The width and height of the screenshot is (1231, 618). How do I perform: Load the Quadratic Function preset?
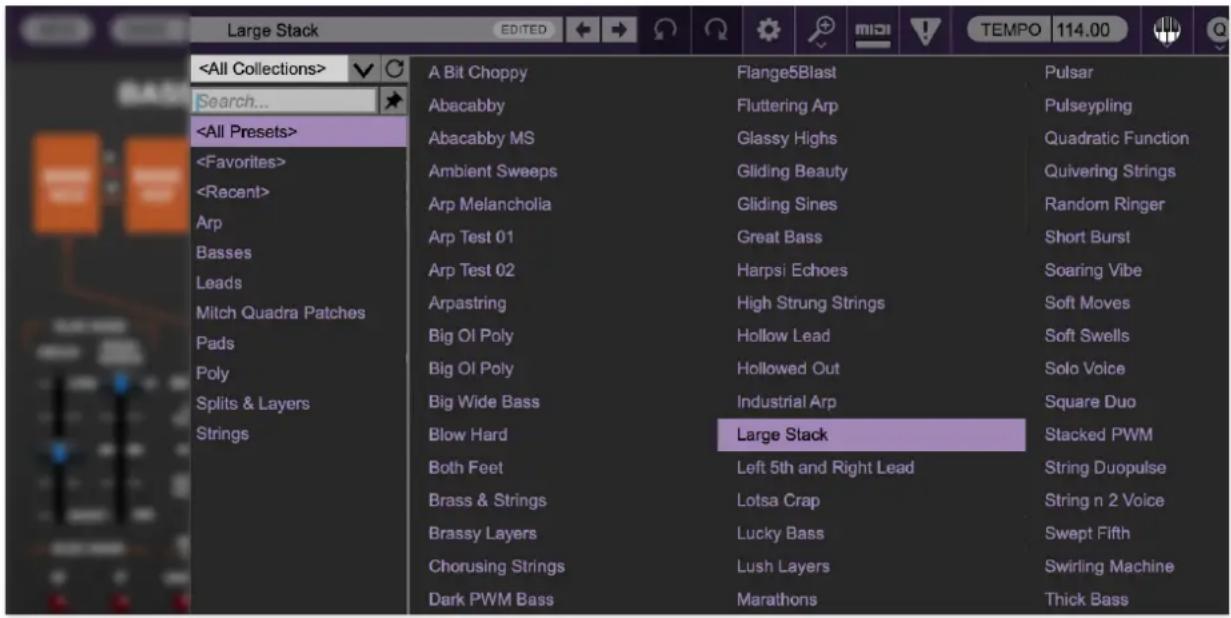click(1116, 138)
